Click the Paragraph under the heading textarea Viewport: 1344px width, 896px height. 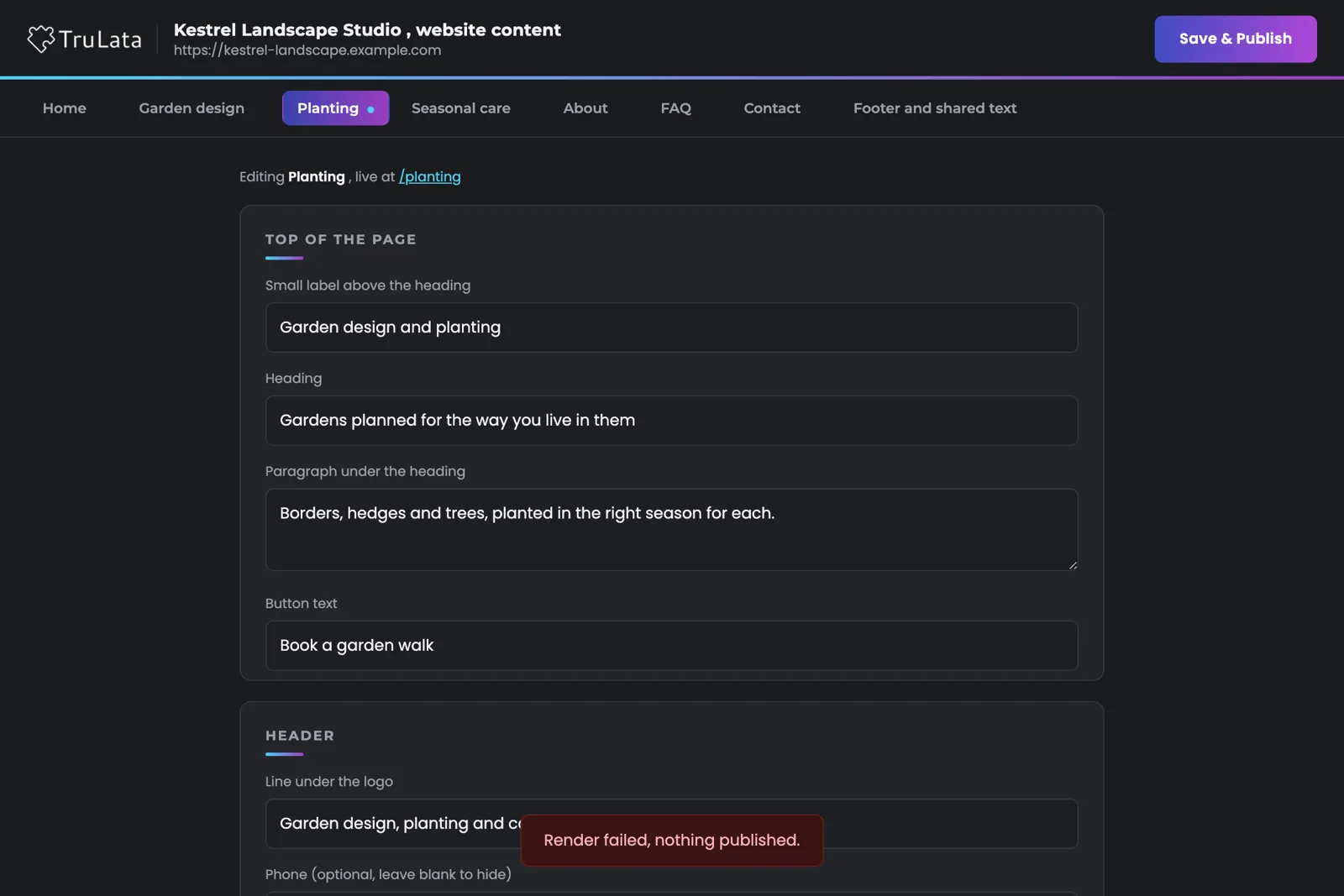[671, 530]
